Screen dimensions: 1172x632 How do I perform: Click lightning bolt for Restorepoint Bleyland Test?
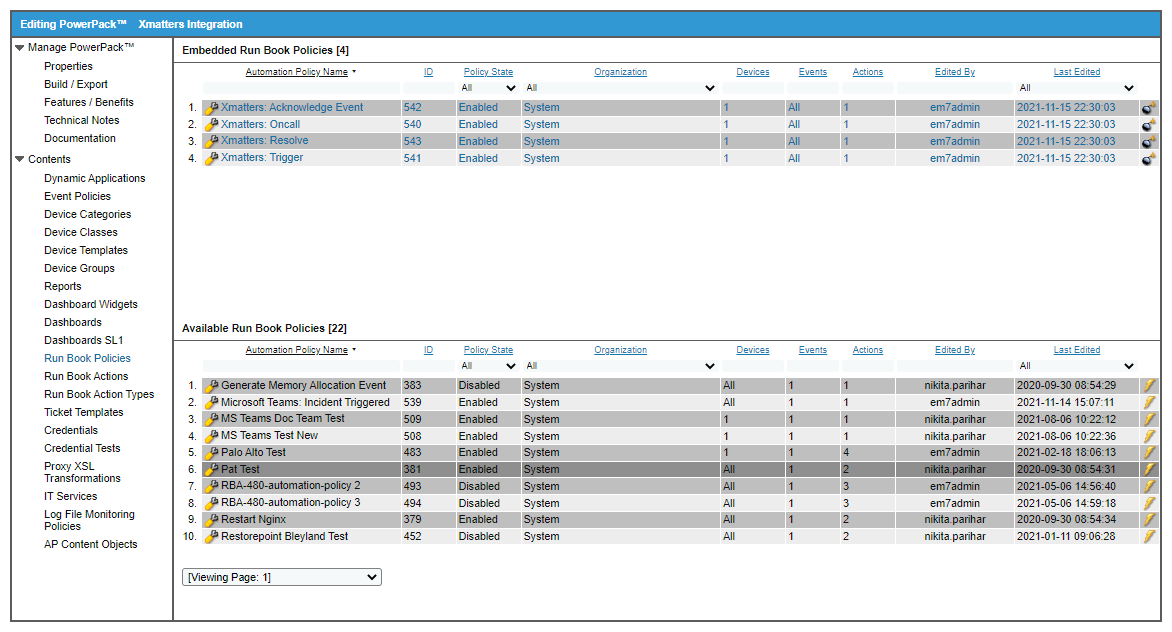[x=1150, y=537]
